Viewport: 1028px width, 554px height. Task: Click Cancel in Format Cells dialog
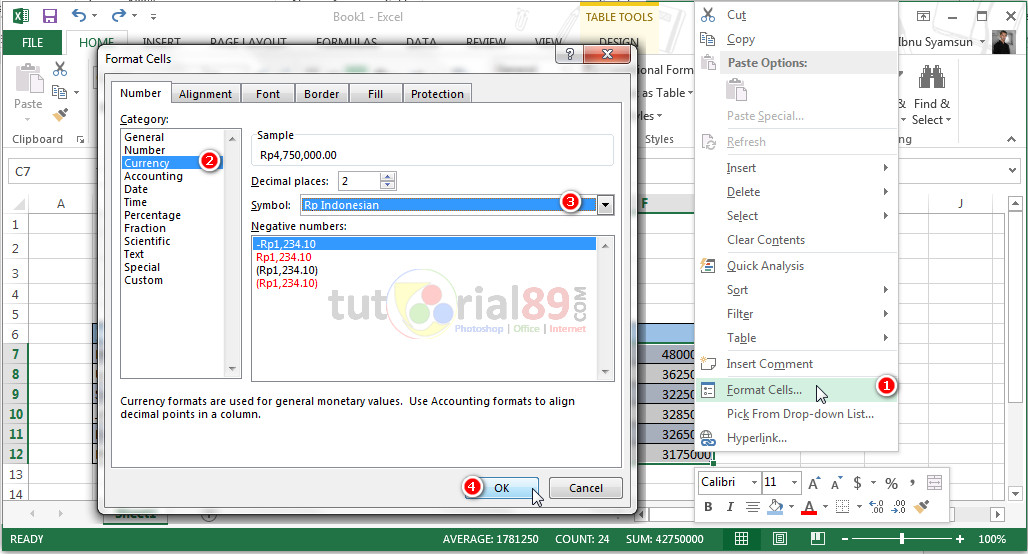[585, 488]
